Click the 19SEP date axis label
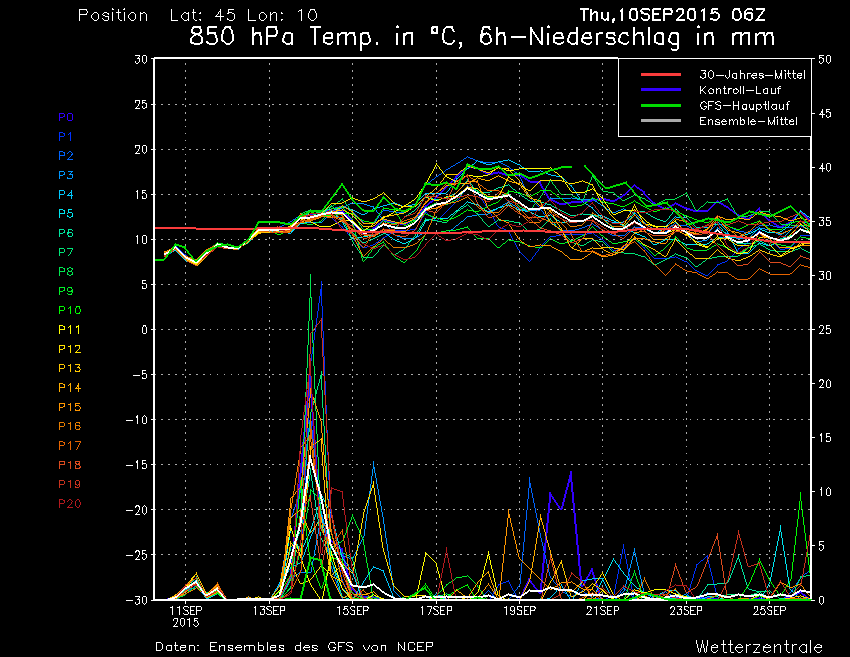Image resolution: width=850 pixels, height=657 pixels. [x=519, y=610]
